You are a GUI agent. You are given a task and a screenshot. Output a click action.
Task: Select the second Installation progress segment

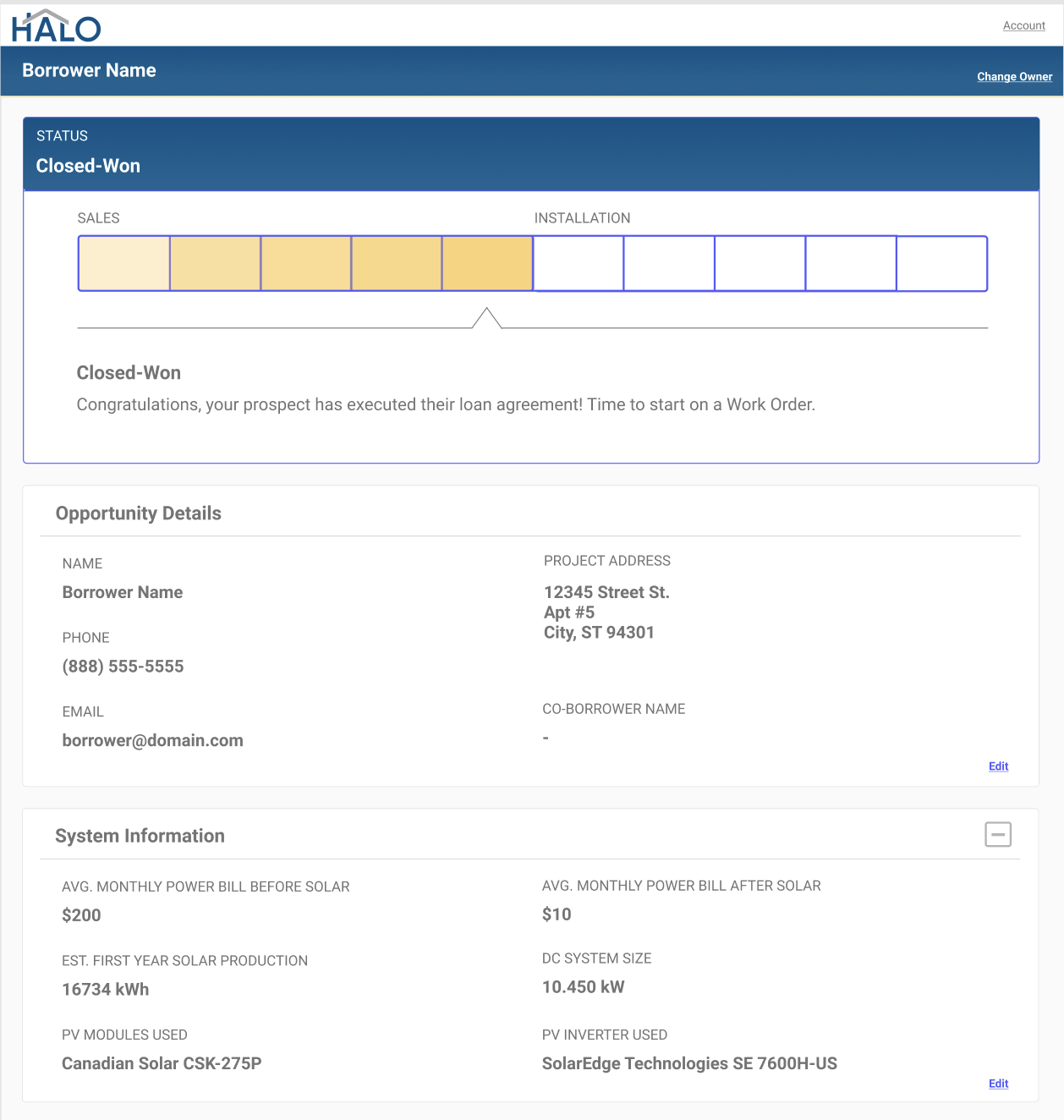[669, 264]
